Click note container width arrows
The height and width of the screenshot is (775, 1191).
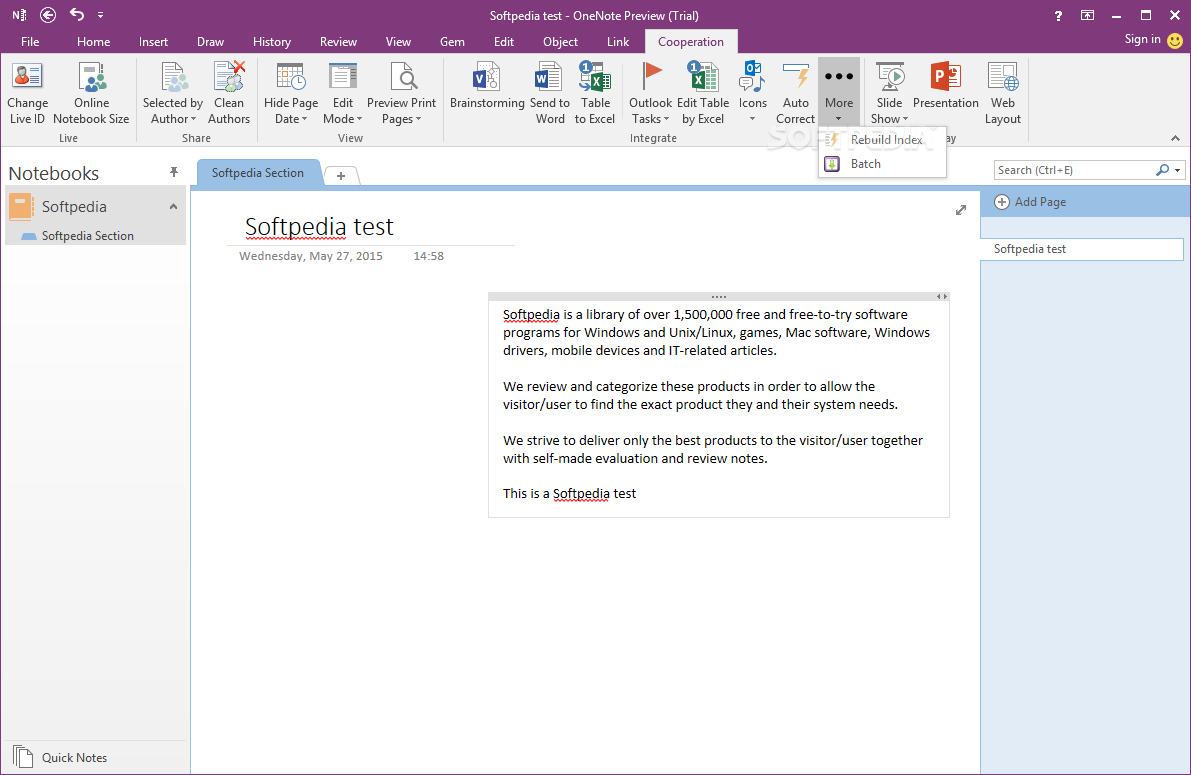(942, 296)
